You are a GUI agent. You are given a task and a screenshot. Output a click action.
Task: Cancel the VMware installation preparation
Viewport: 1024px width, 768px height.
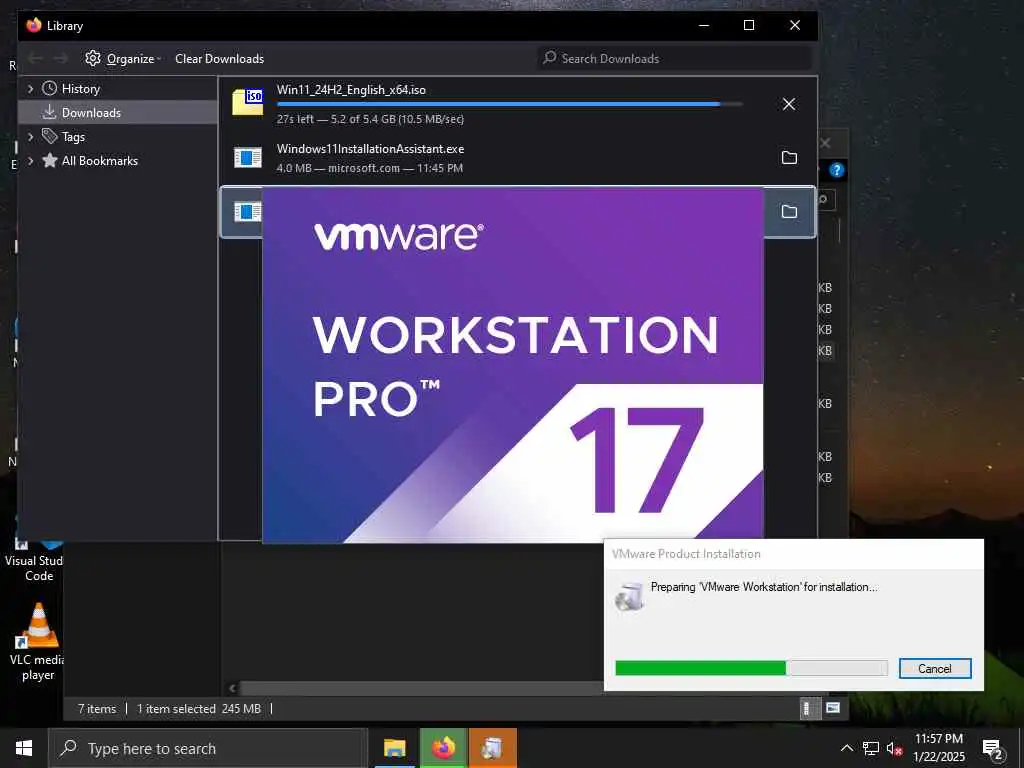click(935, 668)
